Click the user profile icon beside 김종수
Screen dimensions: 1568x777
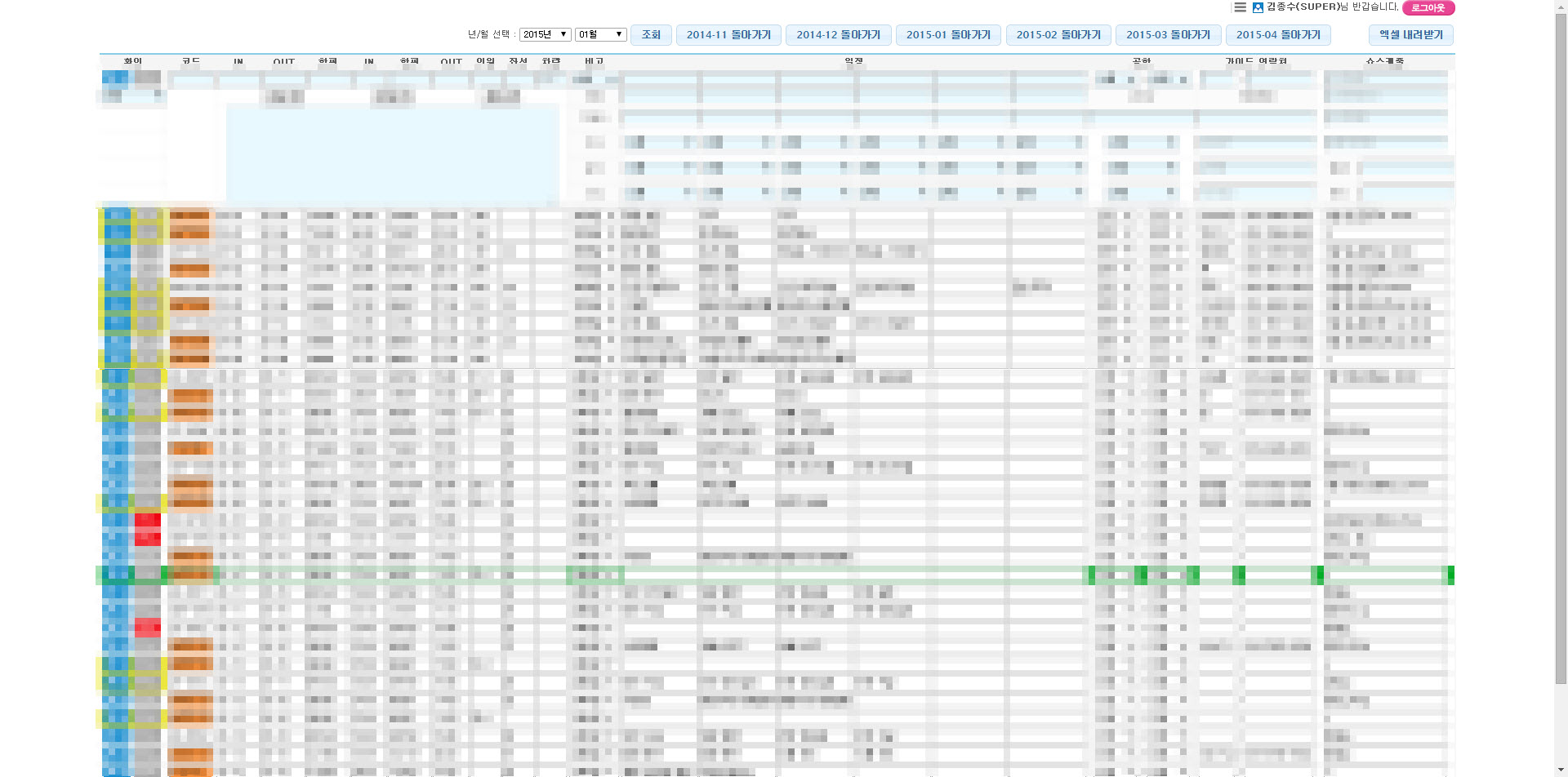(x=1258, y=7)
